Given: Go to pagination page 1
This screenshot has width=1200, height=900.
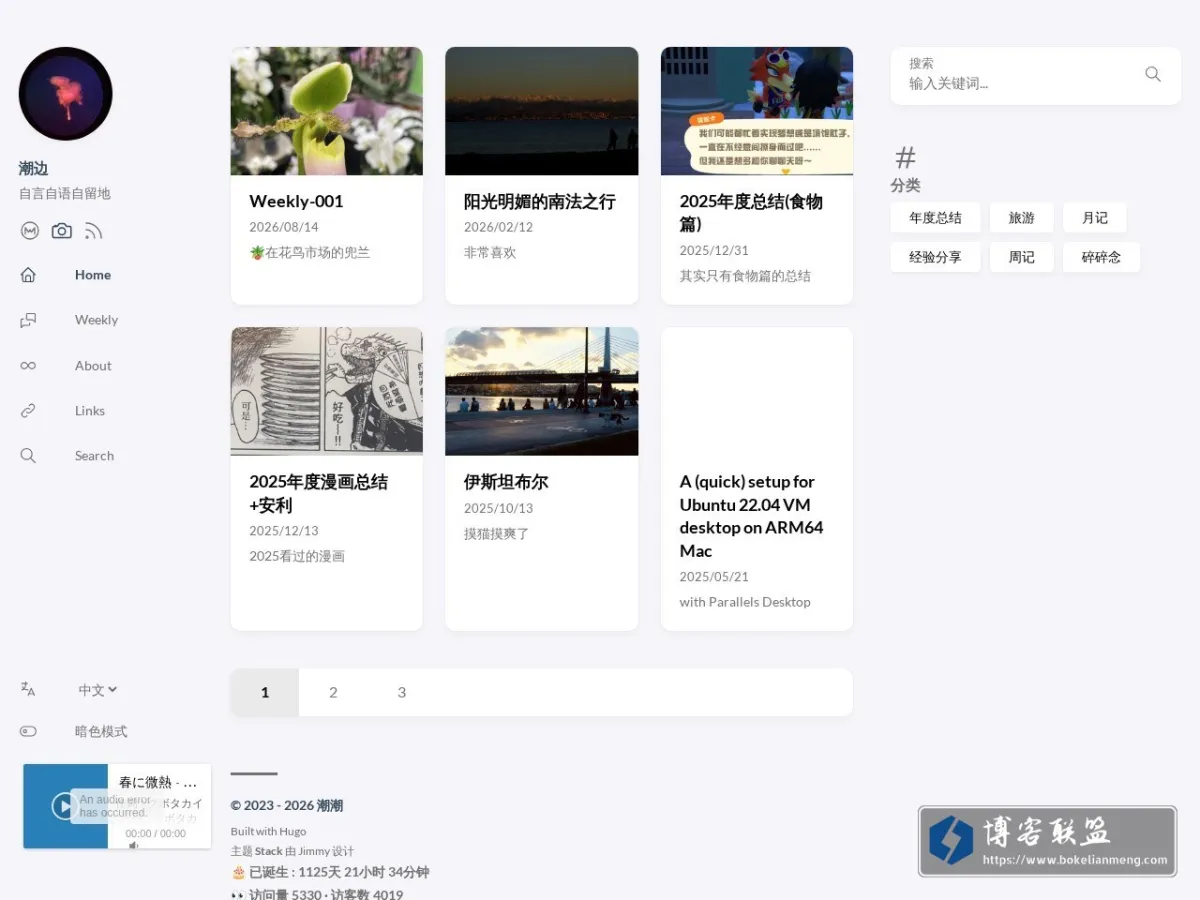Looking at the screenshot, I should 265,692.
